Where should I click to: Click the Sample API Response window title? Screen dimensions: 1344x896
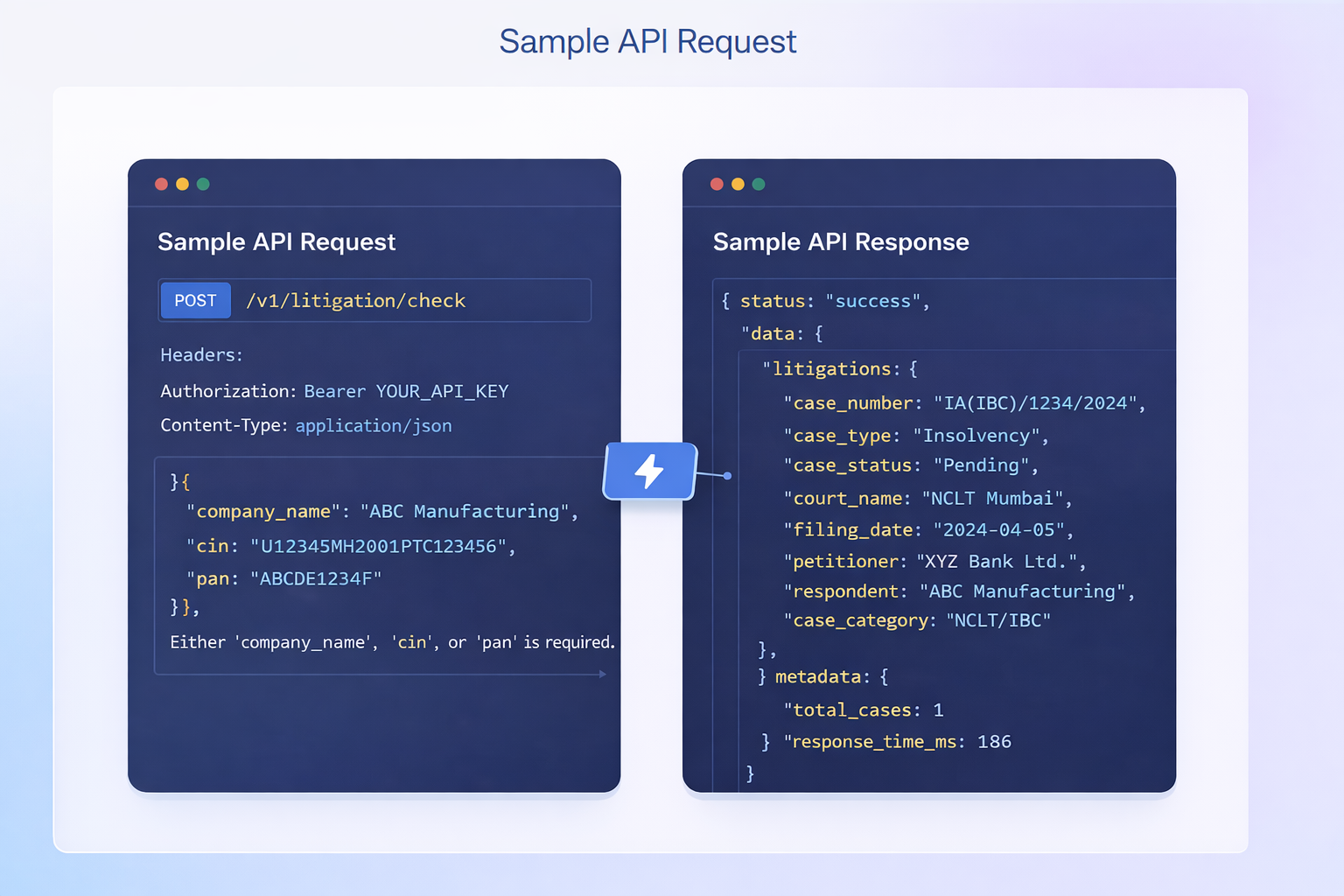[841, 242]
